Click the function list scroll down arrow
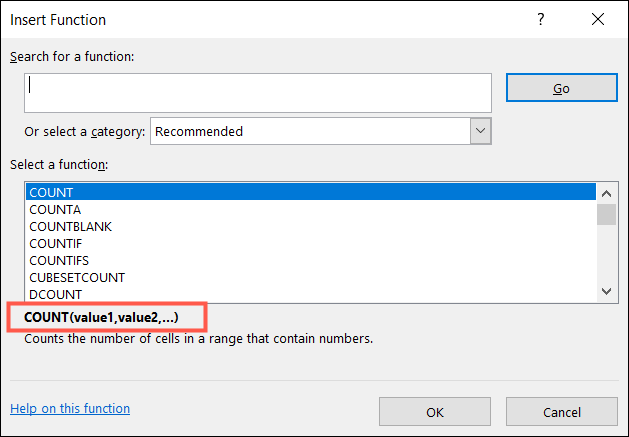 [x=606, y=291]
